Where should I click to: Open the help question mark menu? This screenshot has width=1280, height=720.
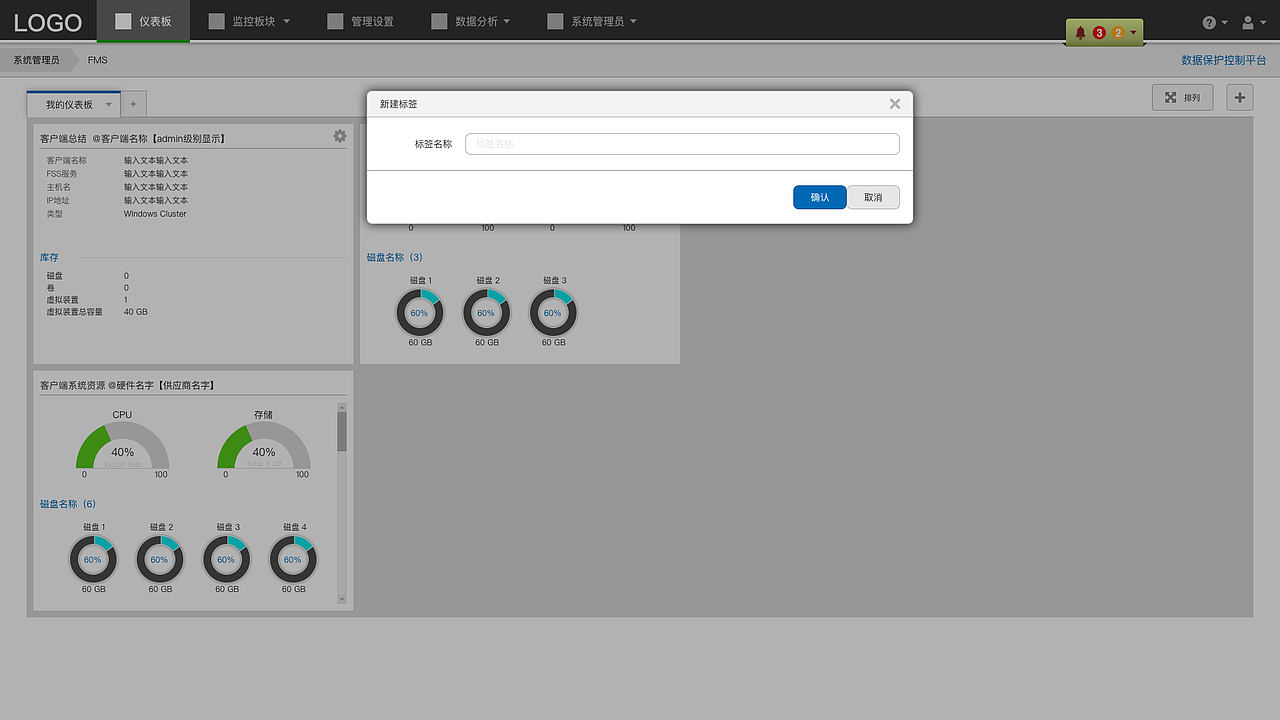[1214, 22]
